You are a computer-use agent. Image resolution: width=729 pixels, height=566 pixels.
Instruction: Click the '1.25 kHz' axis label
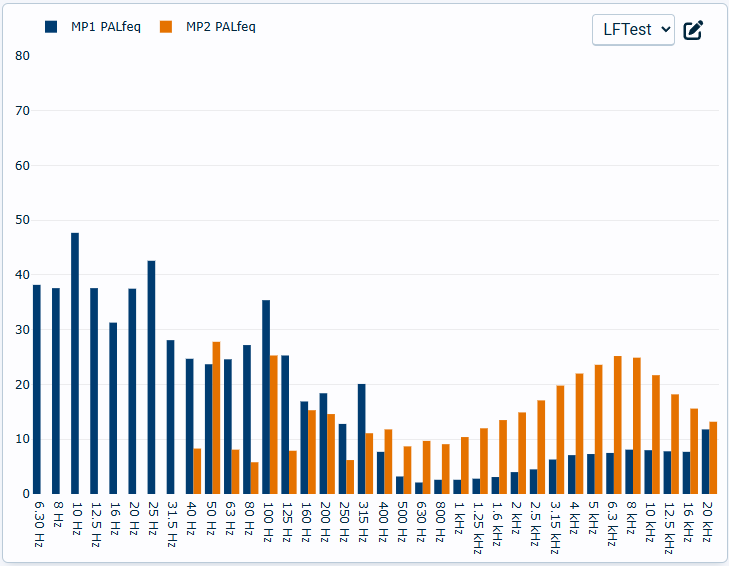pyautogui.click(x=478, y=527)
